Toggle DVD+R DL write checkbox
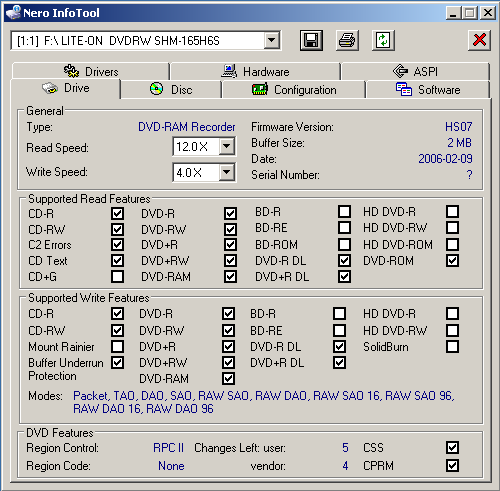Image resolution: width=500 pixels, height=491 pixels. coord(339,362)
